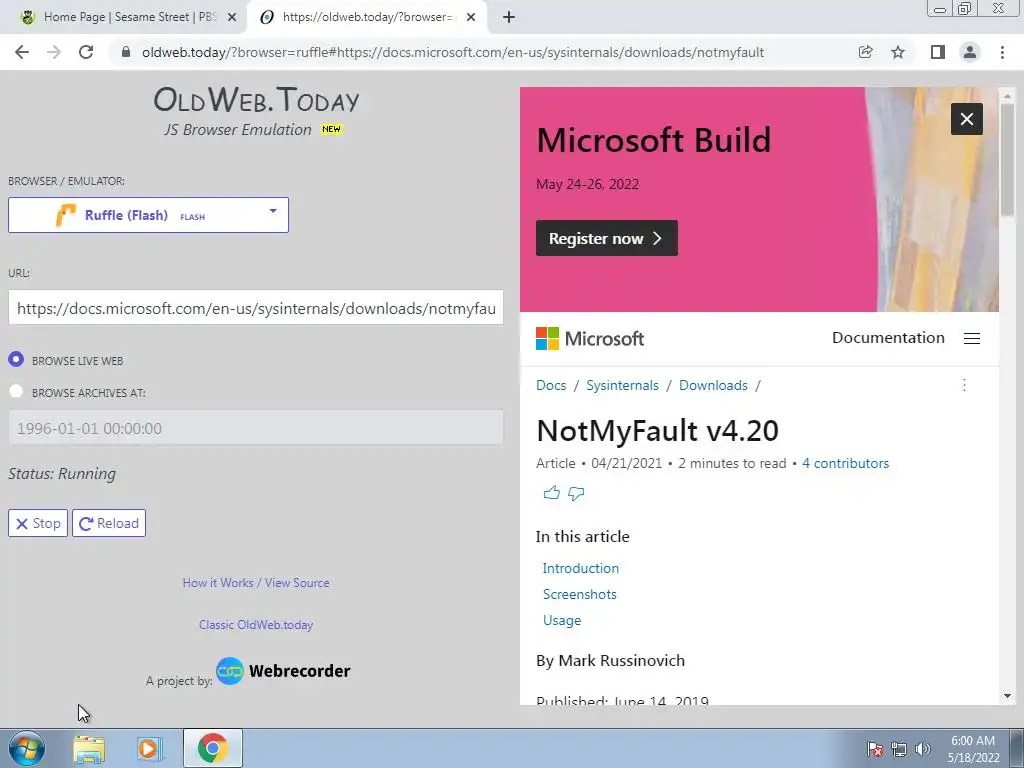The width and height of the screenshot is (1024, 768).
Task: Click the OldWeb.Today title heading
Action: 256,100
